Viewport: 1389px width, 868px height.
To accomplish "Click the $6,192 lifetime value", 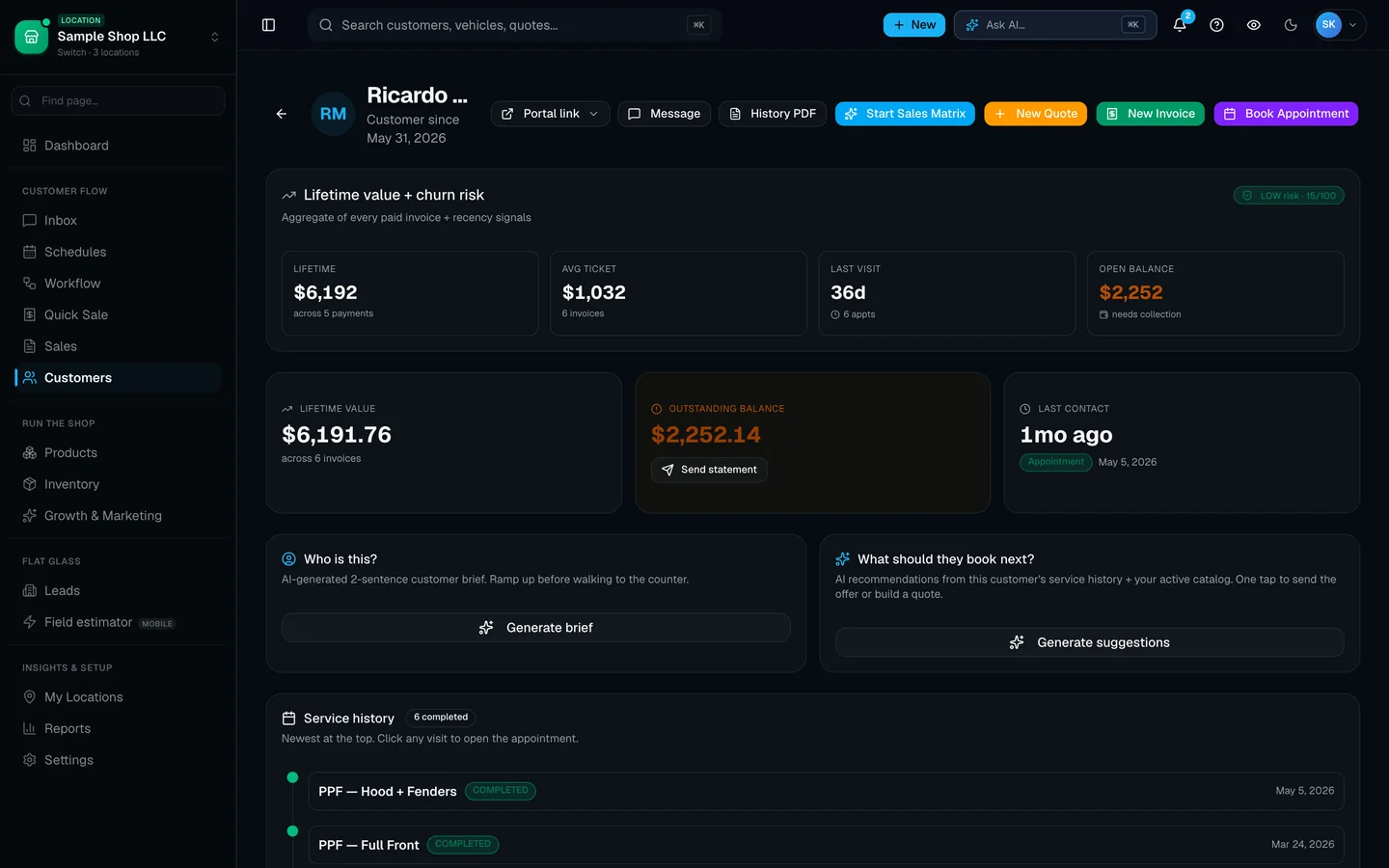I will tap(325, 292).
